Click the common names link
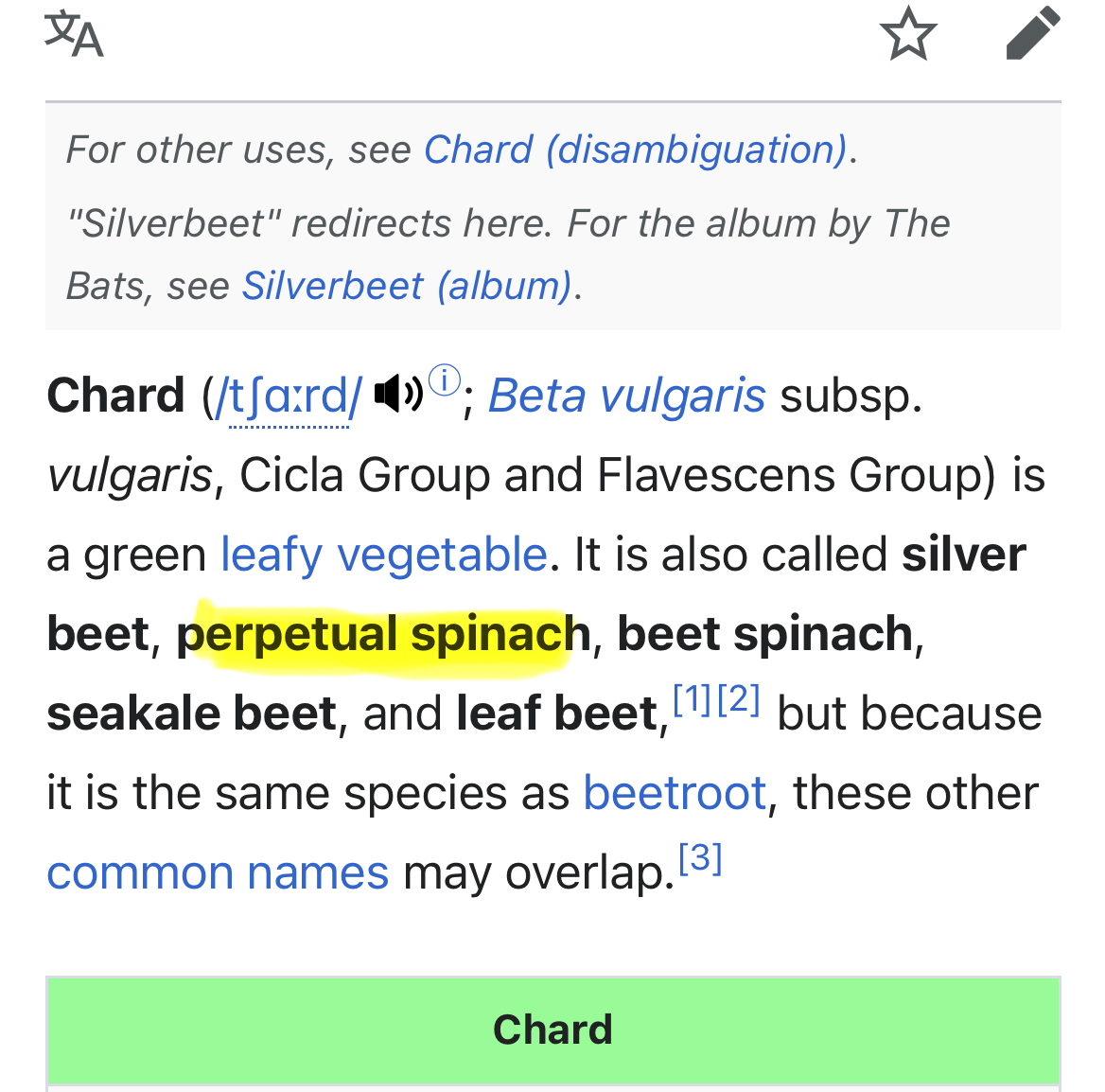Viewport: 1105px width, 1092px height. pyautogui.click(x=218, y=872)
